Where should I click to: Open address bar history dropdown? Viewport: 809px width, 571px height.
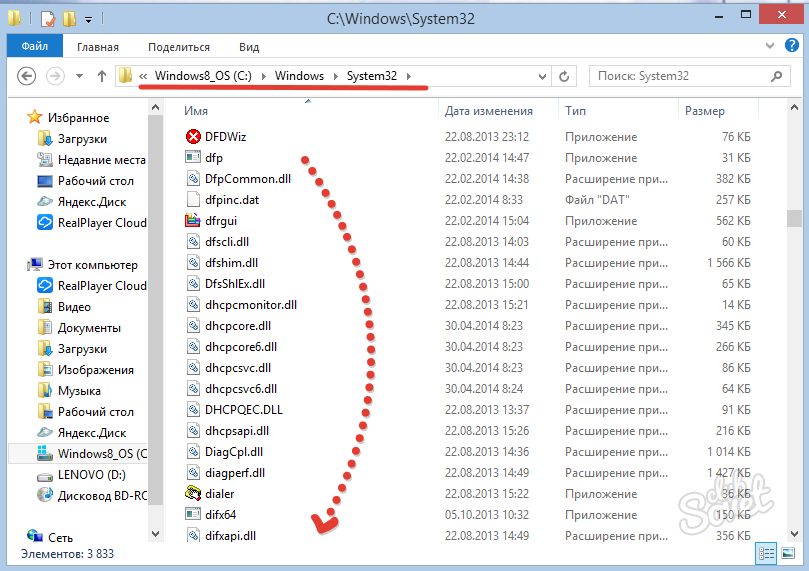click(542, 76)
